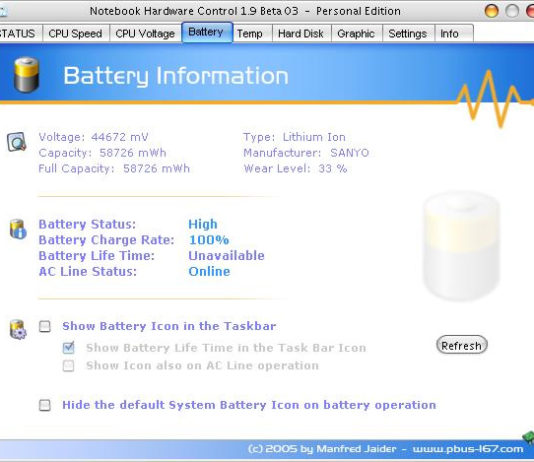Click the yellow battery icon in header

coord(26,75)
